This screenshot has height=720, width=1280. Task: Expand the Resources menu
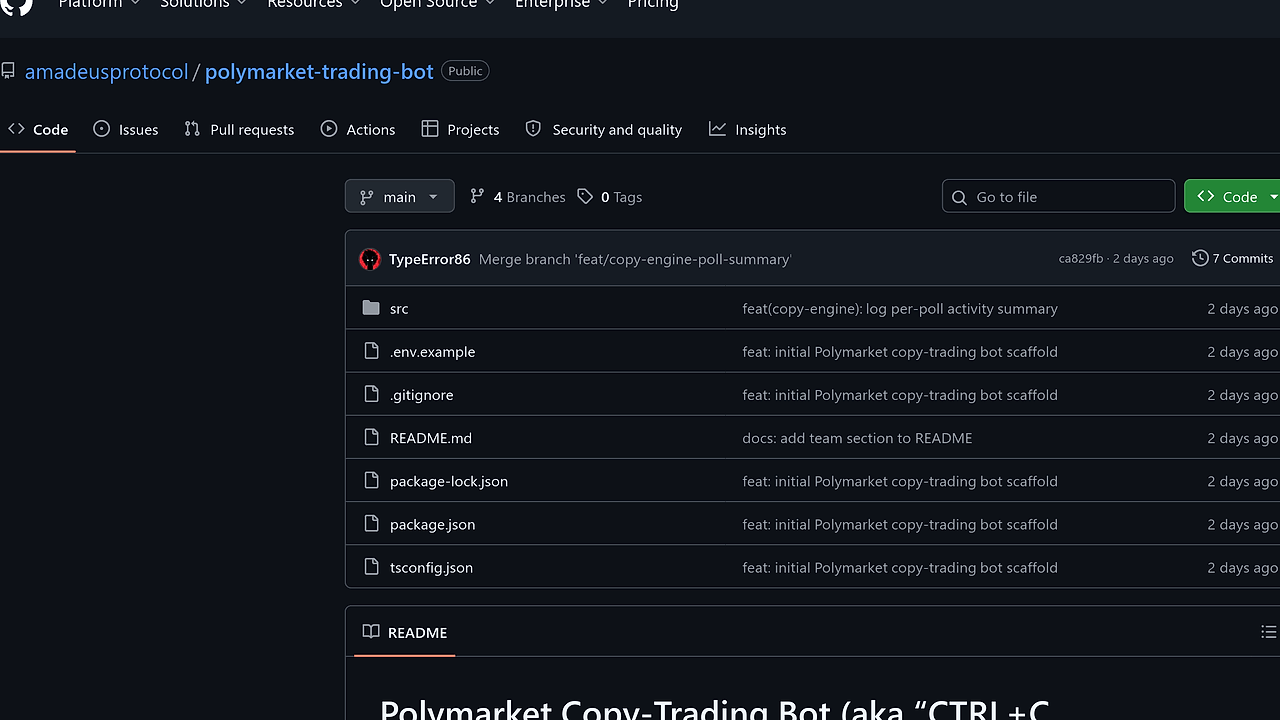tap(313, 4)
